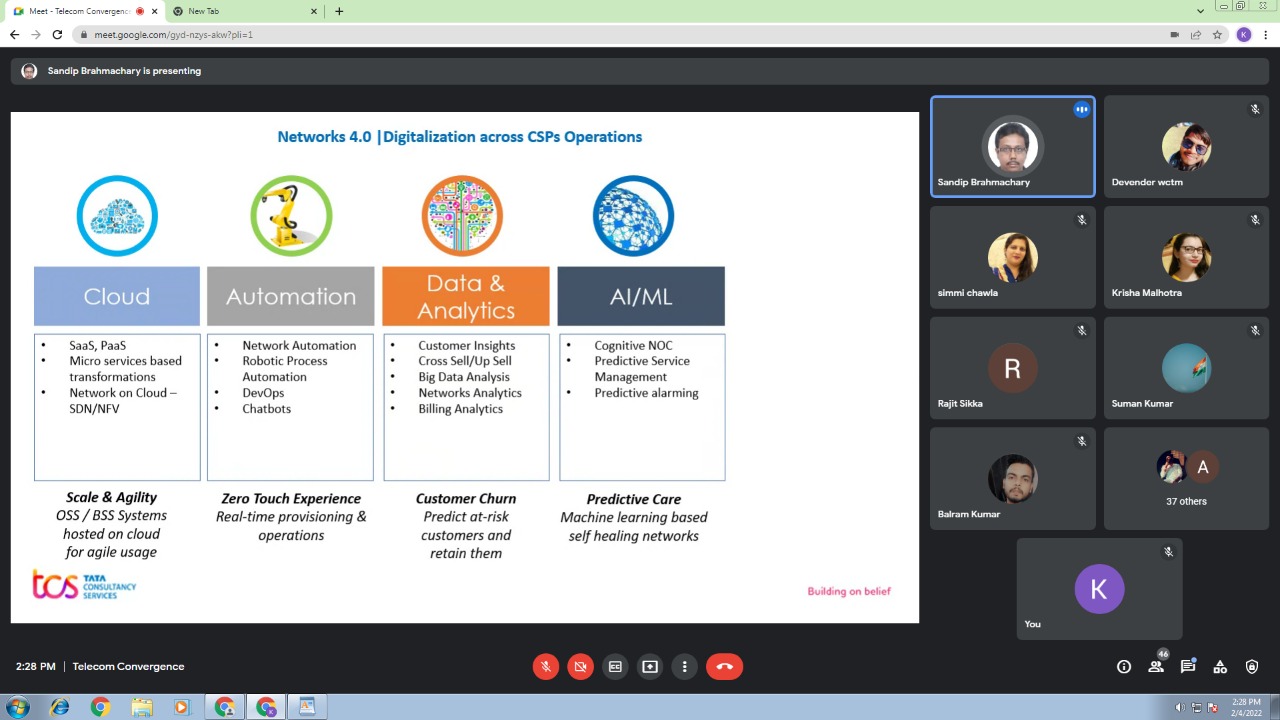Click Present now screen share icon
This screenshot has width=1280, height=720.
click(650, 667)
